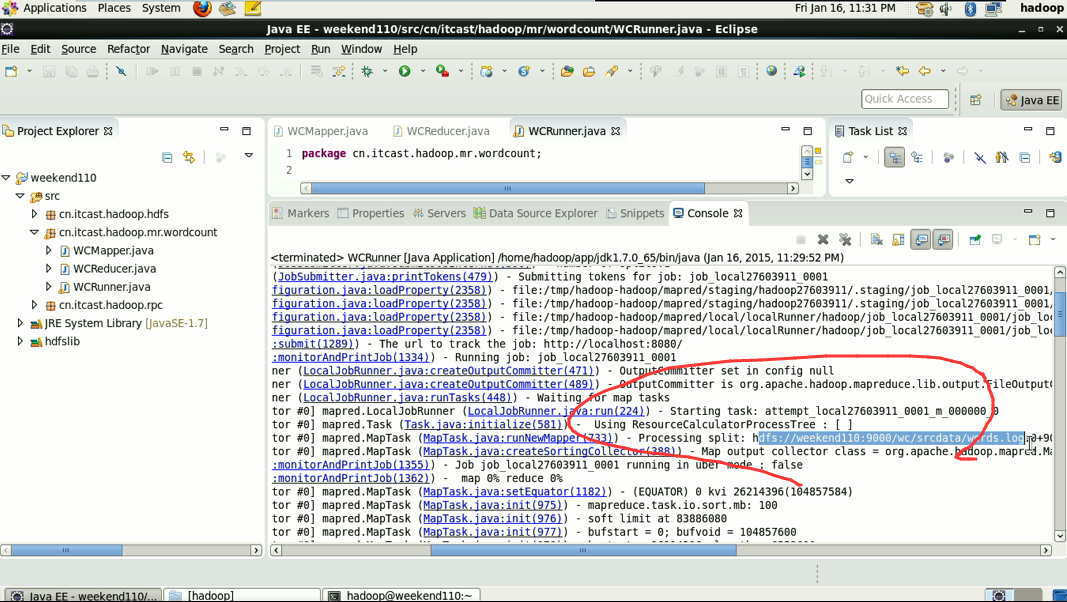This screenshot has height=602, width=1067.
Task: Click the Java EE perspective button
Action: (1032, 99)
